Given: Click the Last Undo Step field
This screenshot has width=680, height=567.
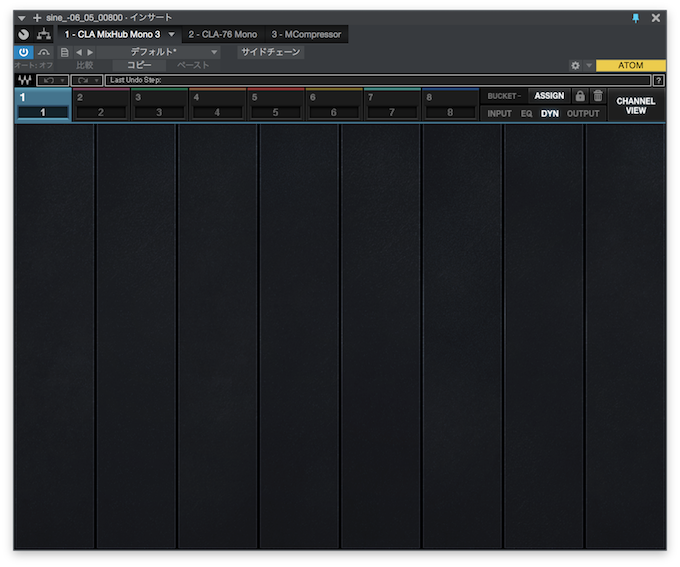Looking at the screenshot, I should coord(378,80).
